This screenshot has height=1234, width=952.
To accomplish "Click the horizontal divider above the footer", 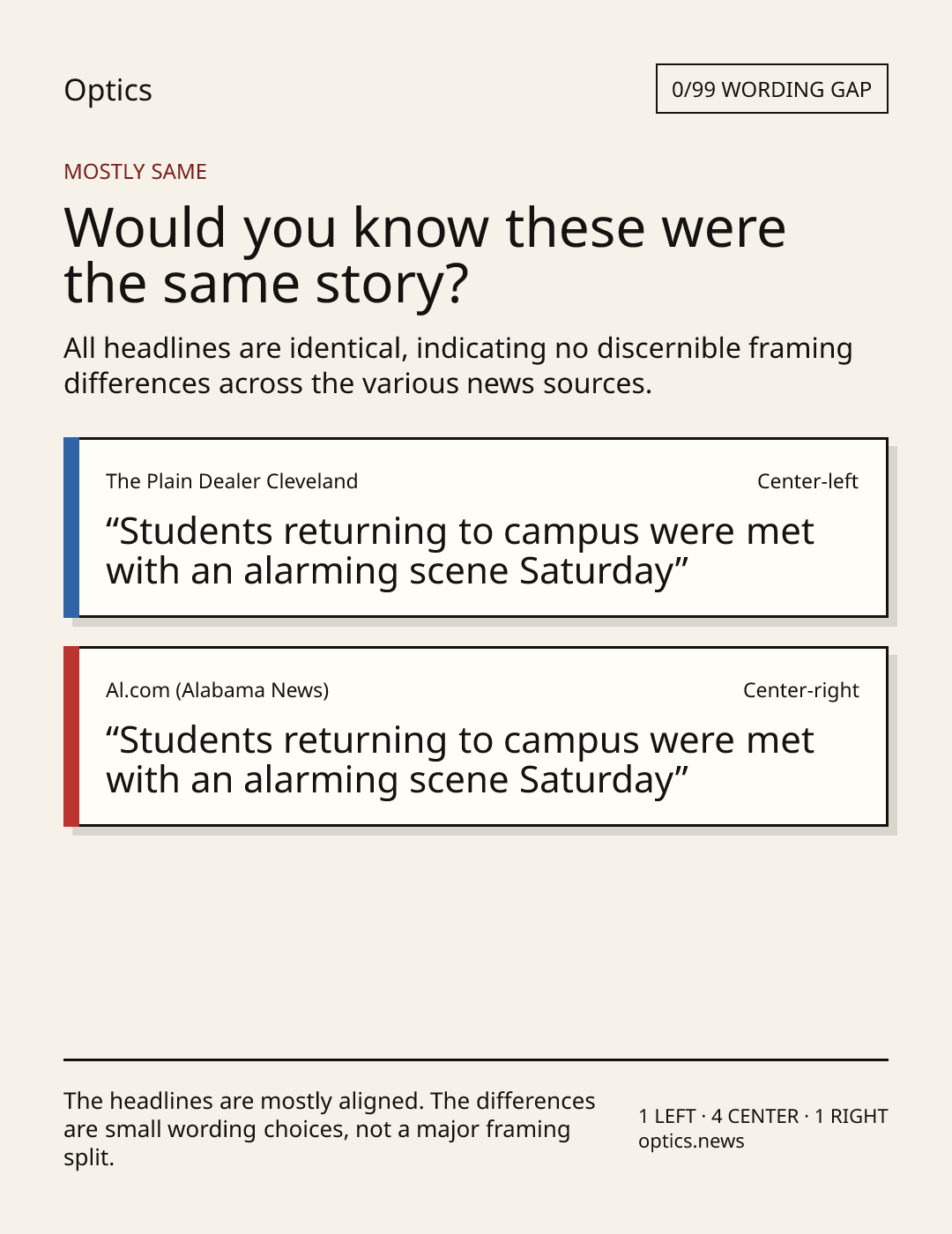I will pyautogui.click(x=476, y=1059).
